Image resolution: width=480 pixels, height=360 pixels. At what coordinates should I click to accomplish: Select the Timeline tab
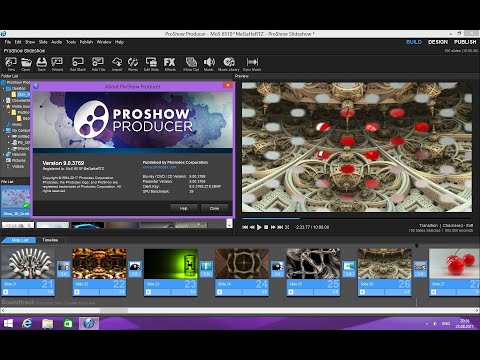click(50, 240)
